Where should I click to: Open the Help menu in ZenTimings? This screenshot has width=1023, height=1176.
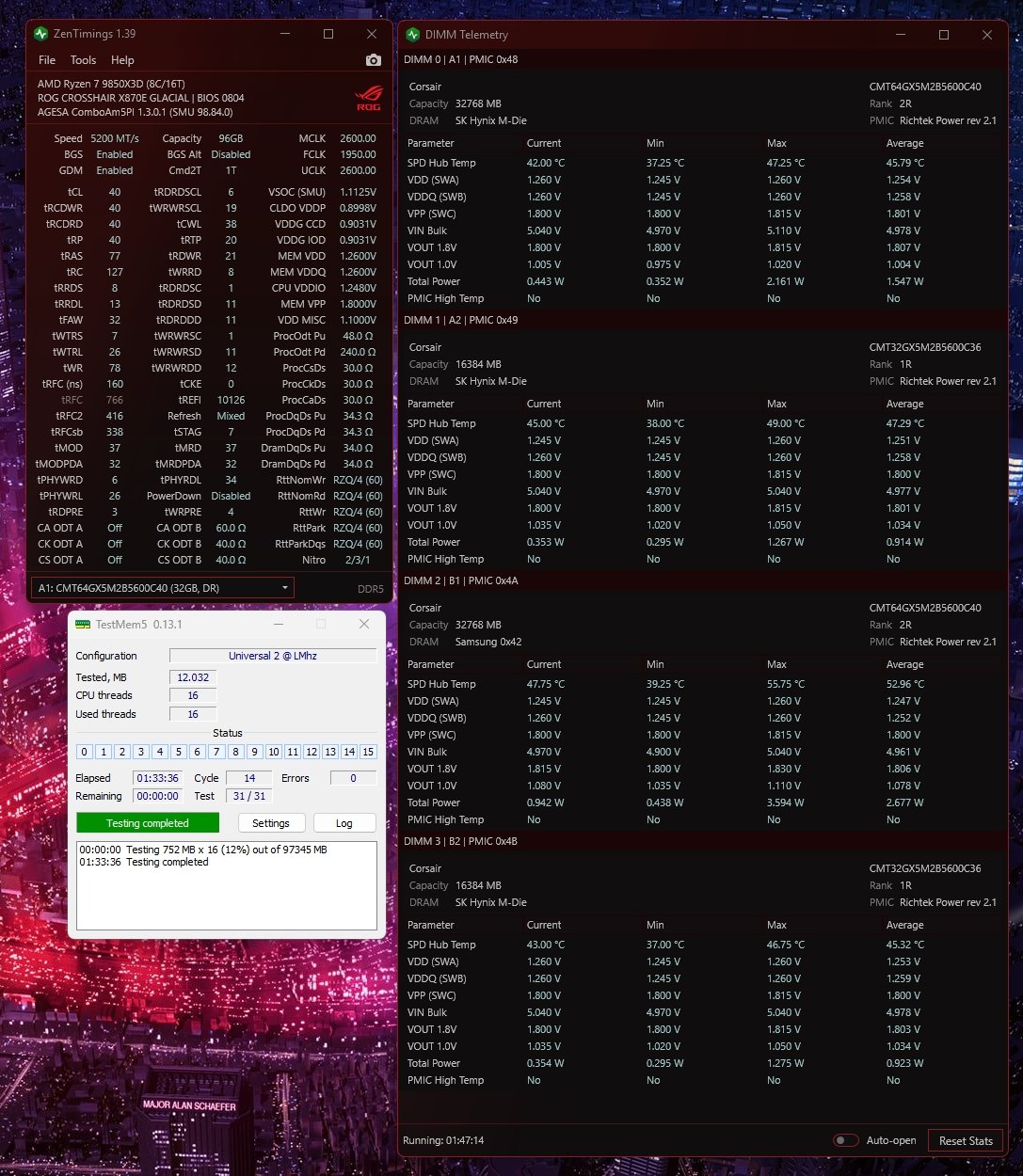tap(122, 60)
